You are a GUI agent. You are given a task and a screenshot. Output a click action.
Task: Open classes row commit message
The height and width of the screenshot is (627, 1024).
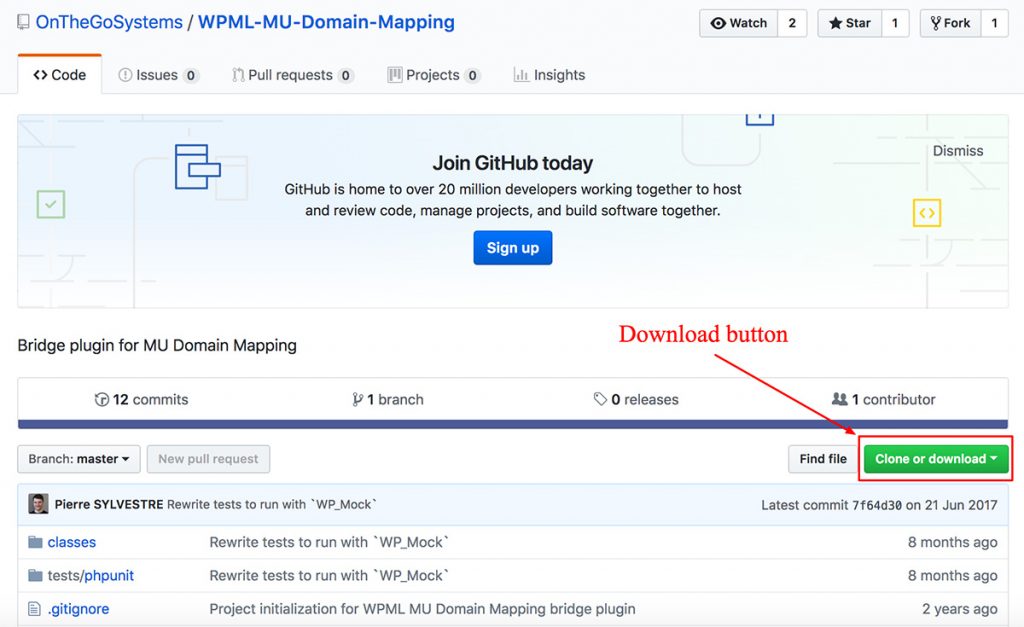coord(329,542)
